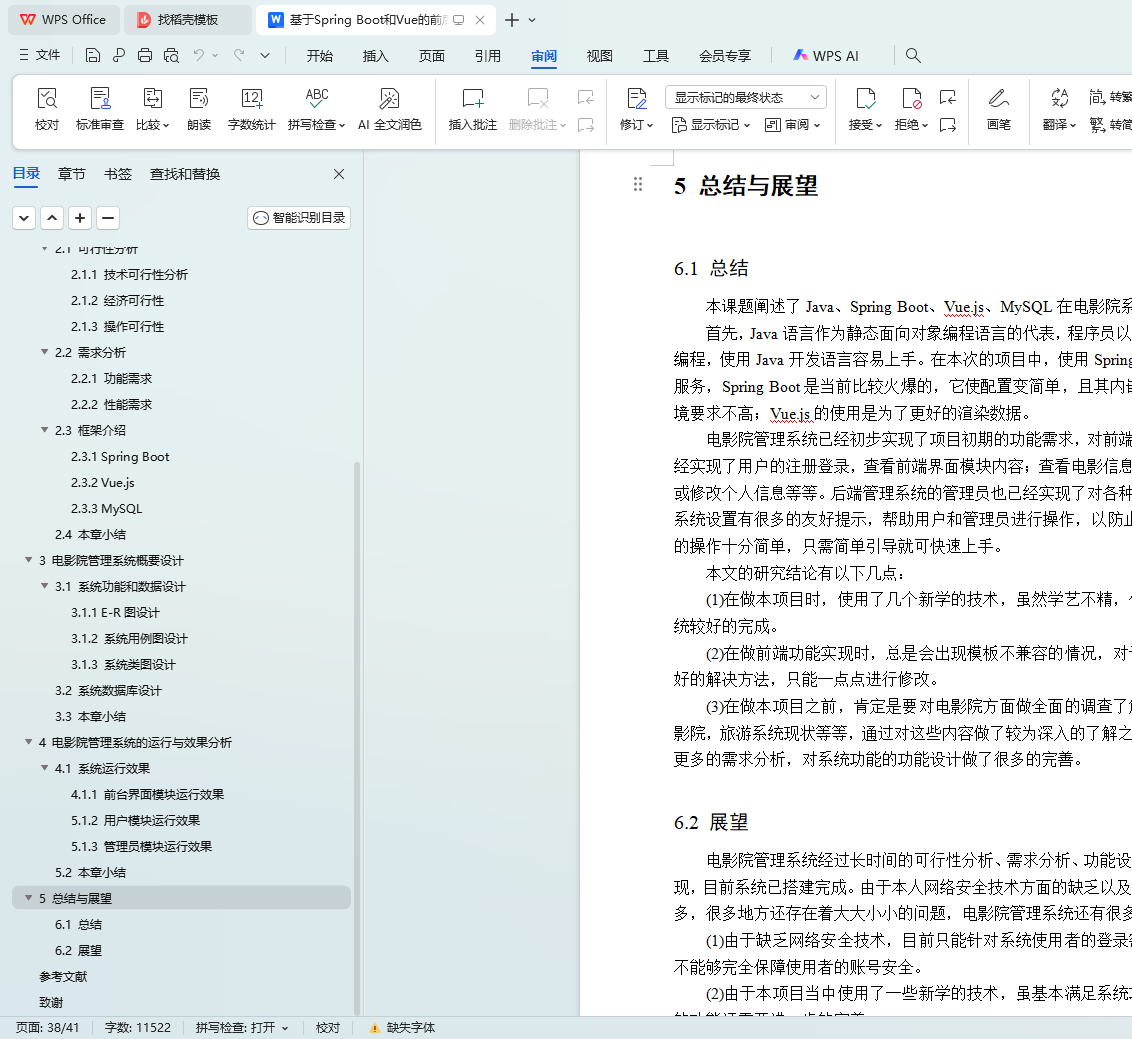Collapse the 5 总结与展望 outline node

tap(29, 897)
